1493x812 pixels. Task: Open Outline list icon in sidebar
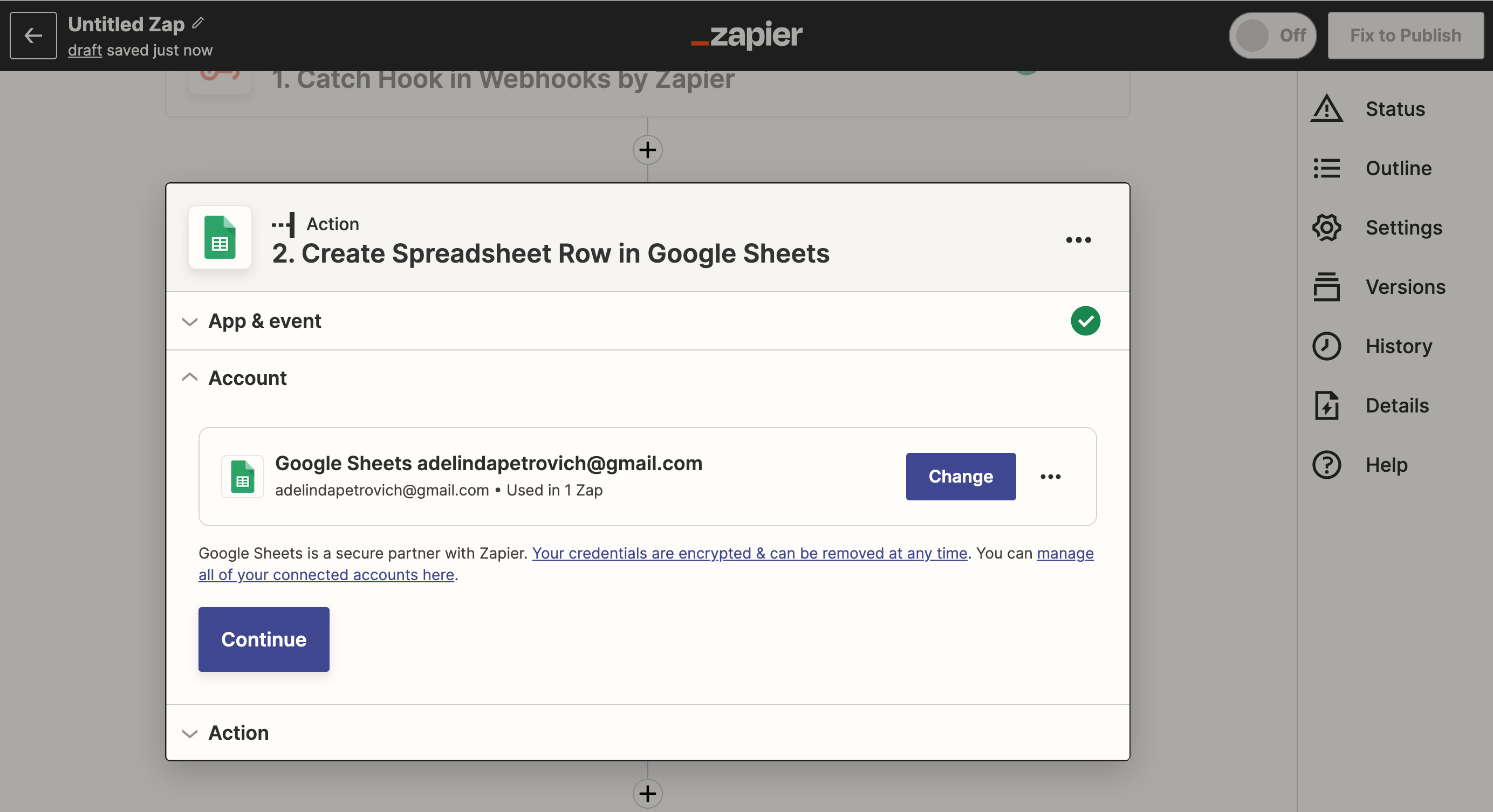click(1327, 168)
